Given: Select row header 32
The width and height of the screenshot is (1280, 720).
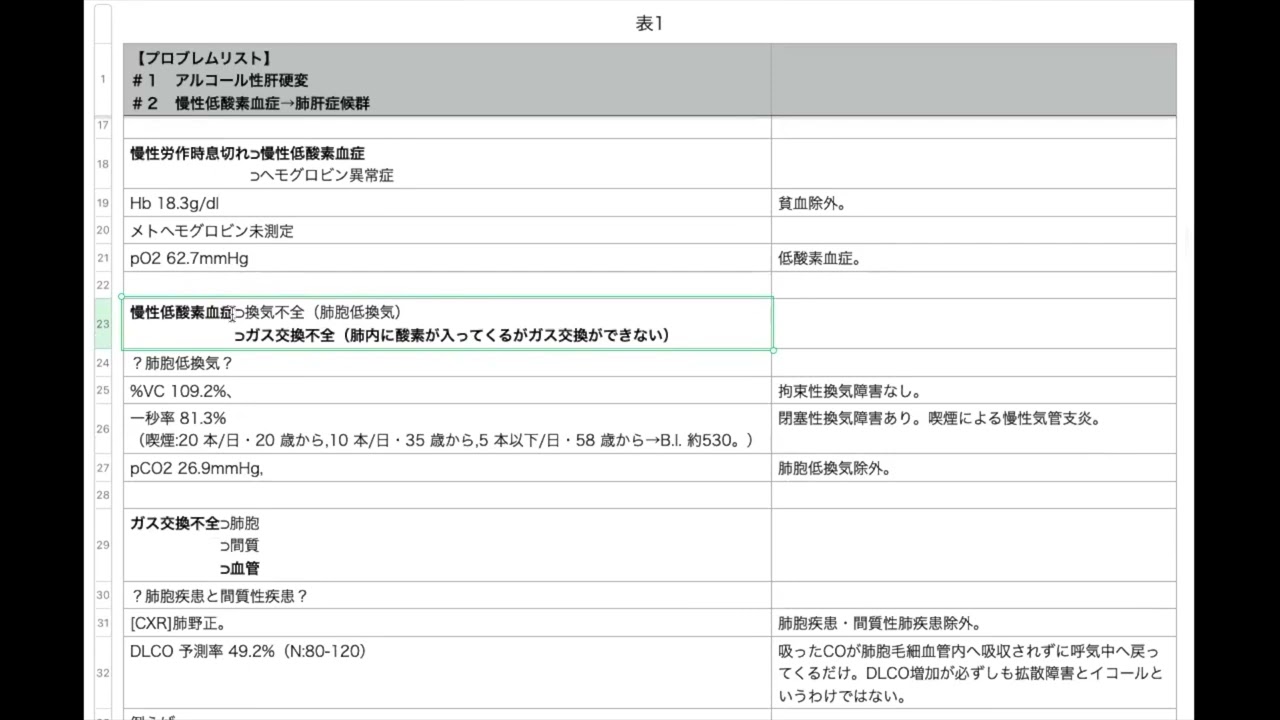Looking at the screenshot, I should (x=103, y=673).
